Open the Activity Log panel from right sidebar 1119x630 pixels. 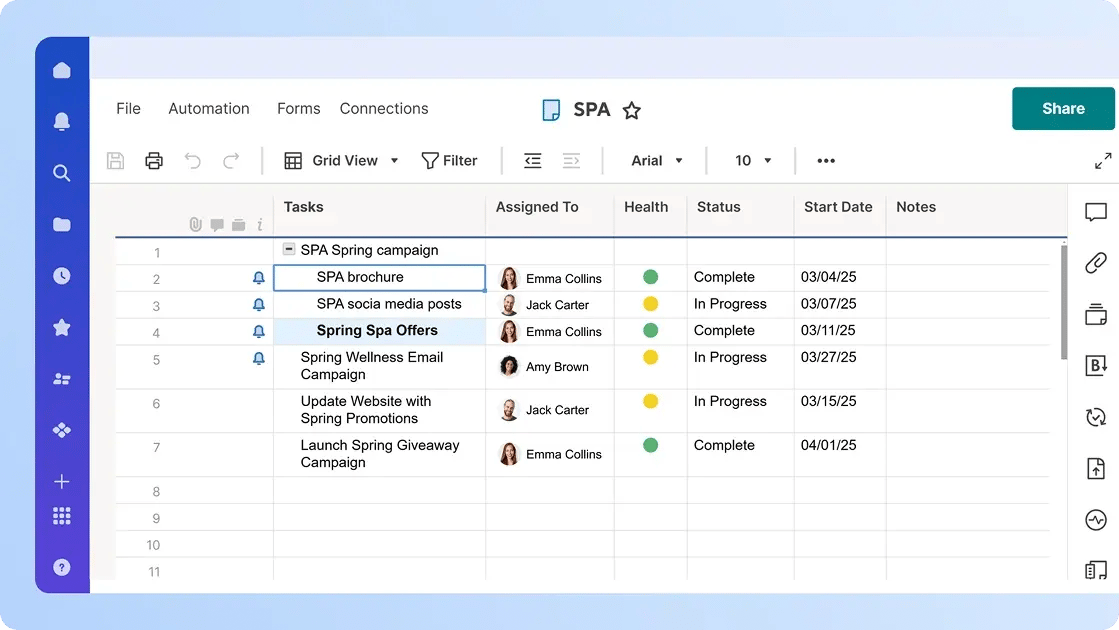click(1096, 519)
